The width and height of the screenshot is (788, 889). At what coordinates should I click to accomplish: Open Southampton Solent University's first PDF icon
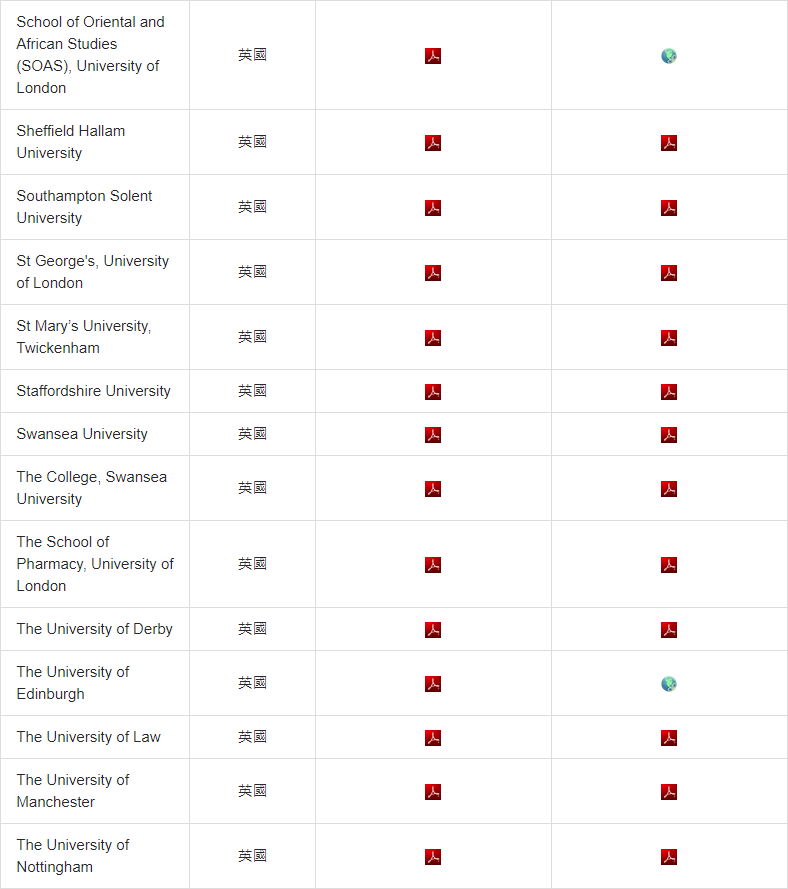[433, 208]
